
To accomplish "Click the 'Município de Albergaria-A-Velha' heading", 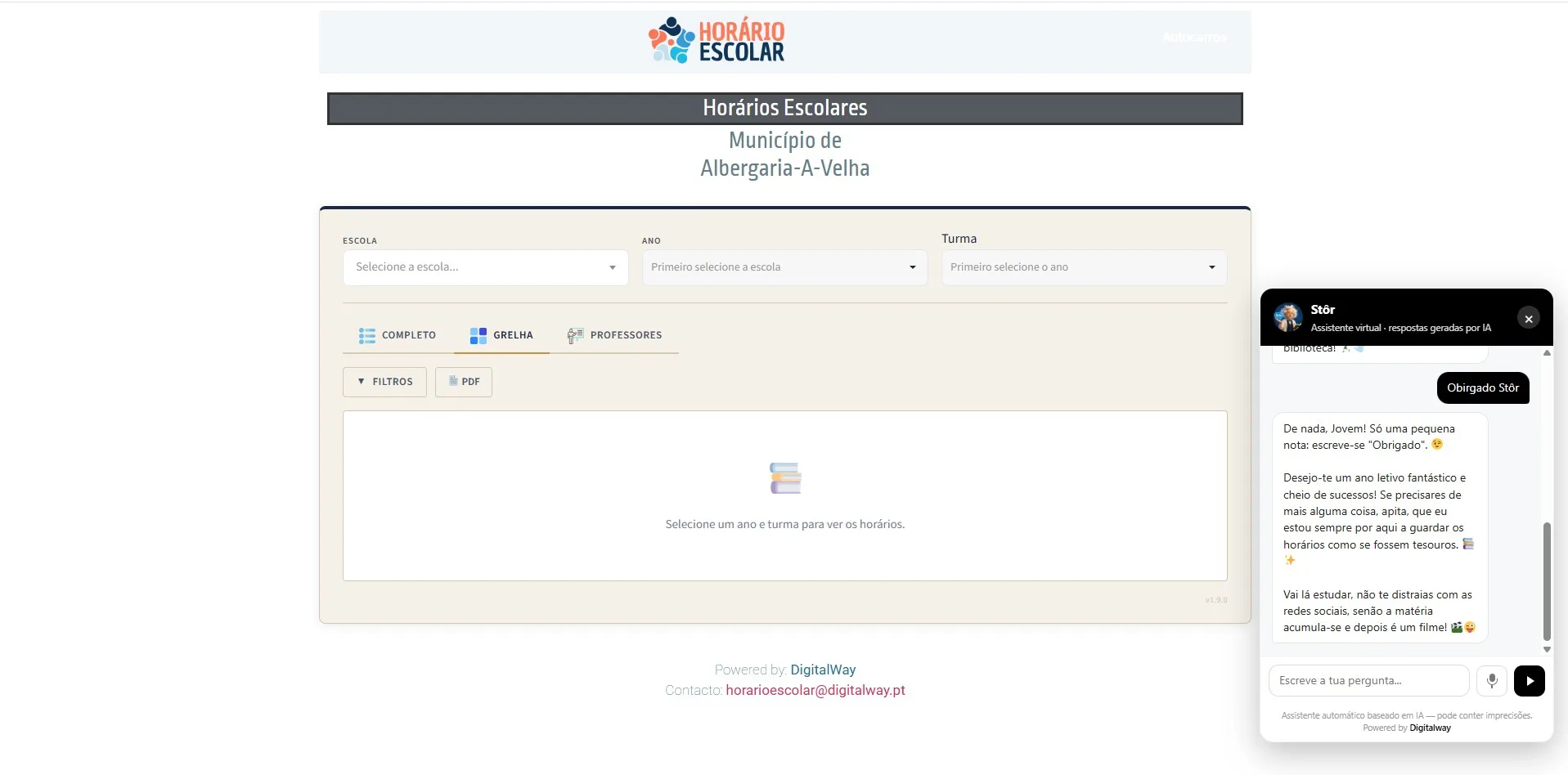I will point(785,154).
